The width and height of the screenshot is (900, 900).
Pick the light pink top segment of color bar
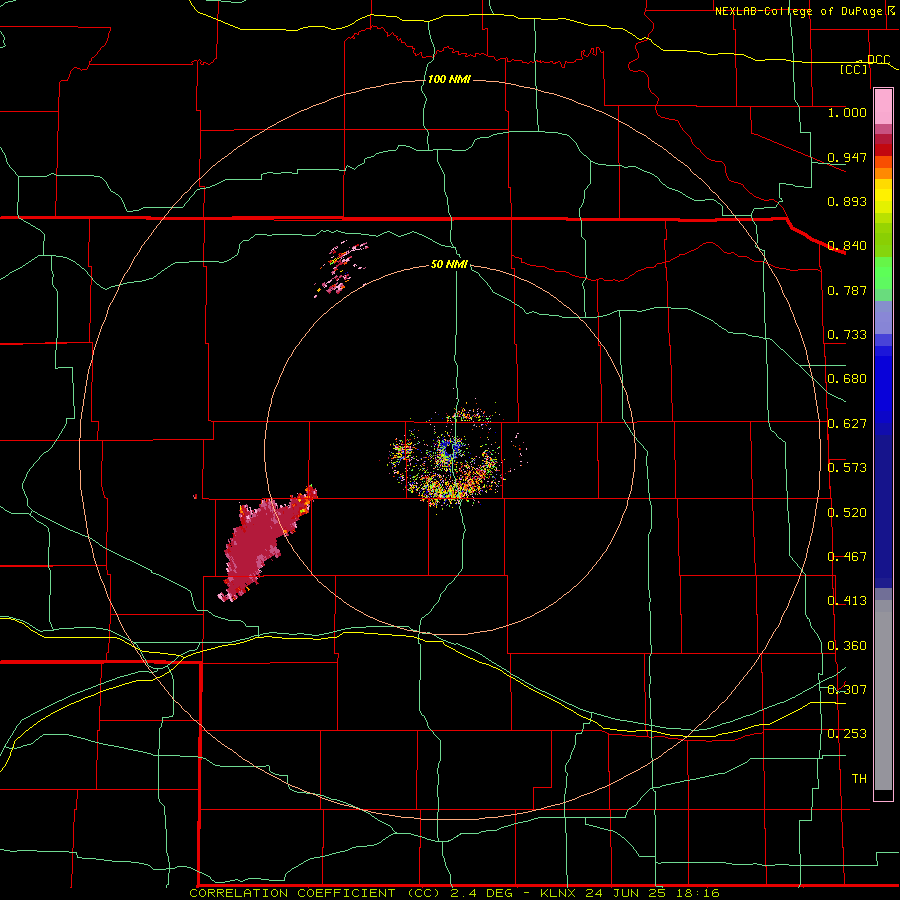(x=883, y=107)
